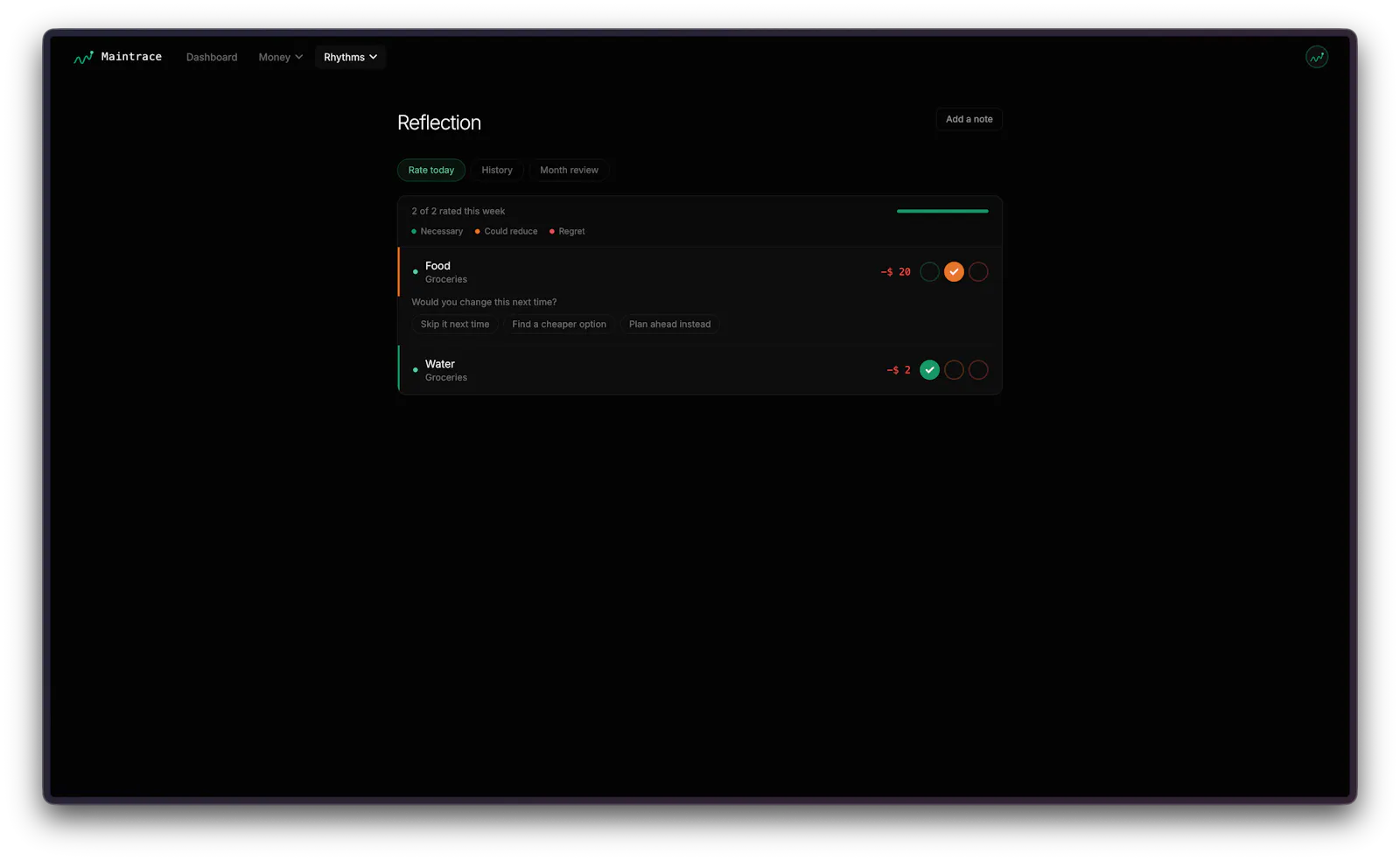The image size is (1400, 861).
Task: Click the weekly rating progress bar
Action: [942, 211]
